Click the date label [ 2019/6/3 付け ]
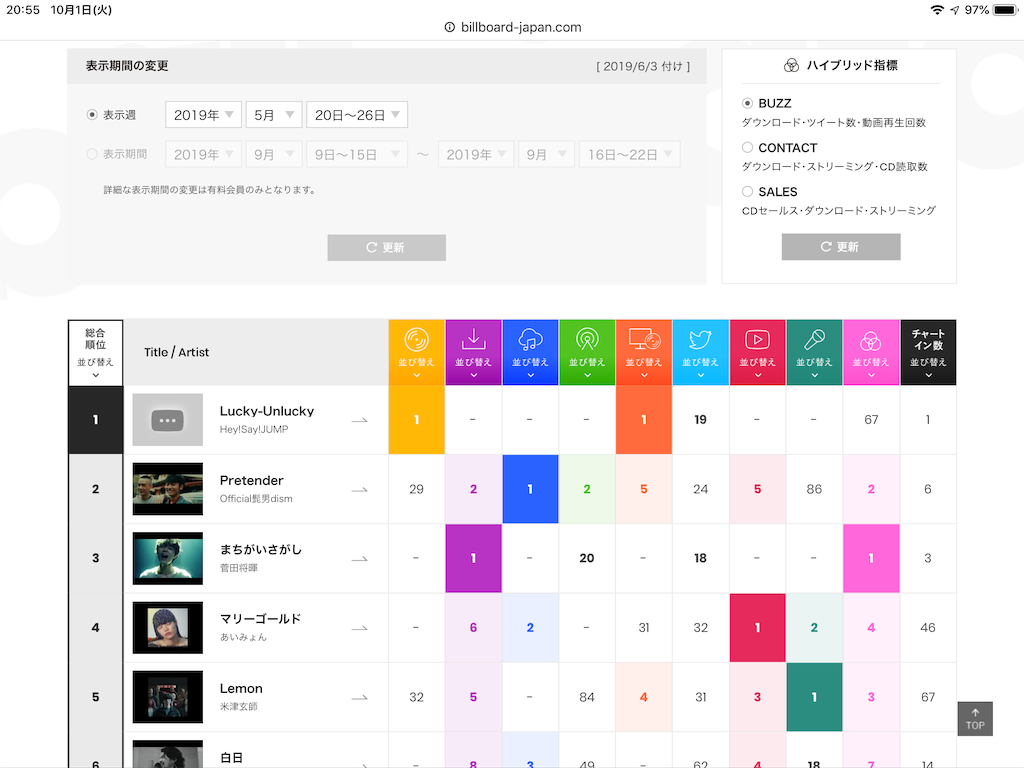Viewport: 1024px width, 768px height. 643,67
